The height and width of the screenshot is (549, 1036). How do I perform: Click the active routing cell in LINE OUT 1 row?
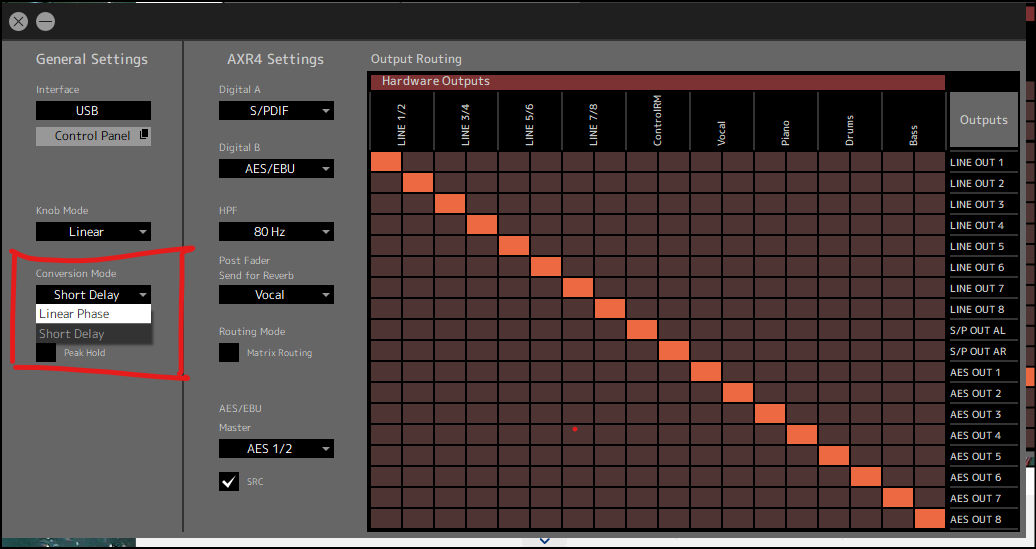[386, 162]
